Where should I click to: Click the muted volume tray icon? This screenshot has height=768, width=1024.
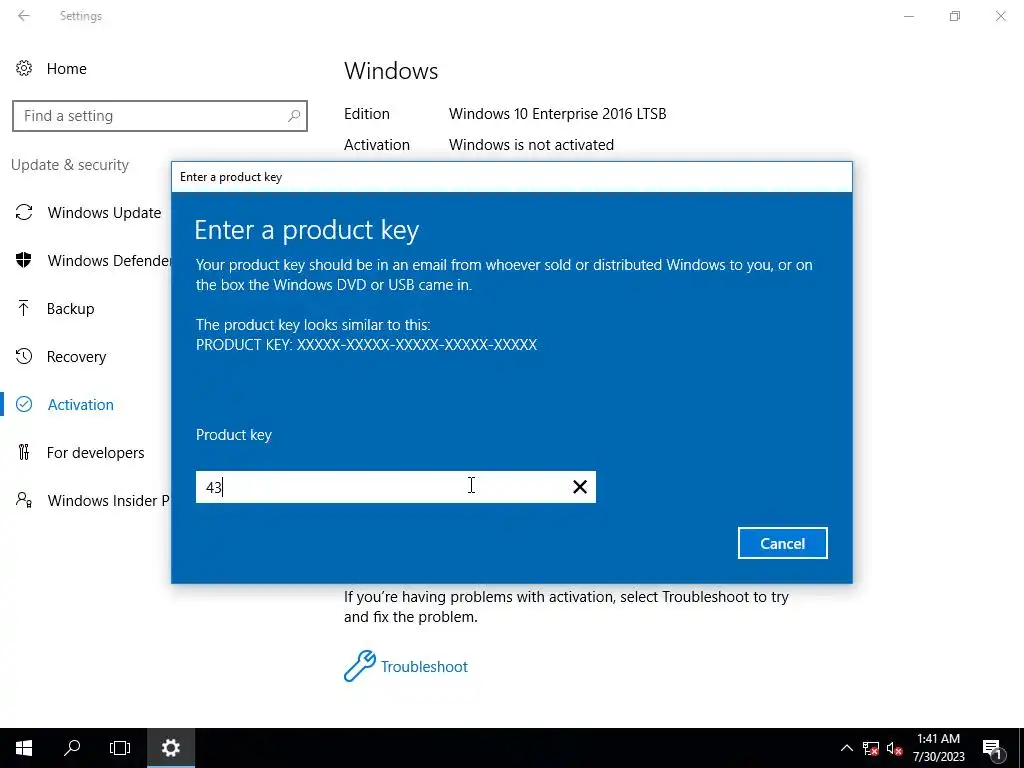click(x=895, y=748)
